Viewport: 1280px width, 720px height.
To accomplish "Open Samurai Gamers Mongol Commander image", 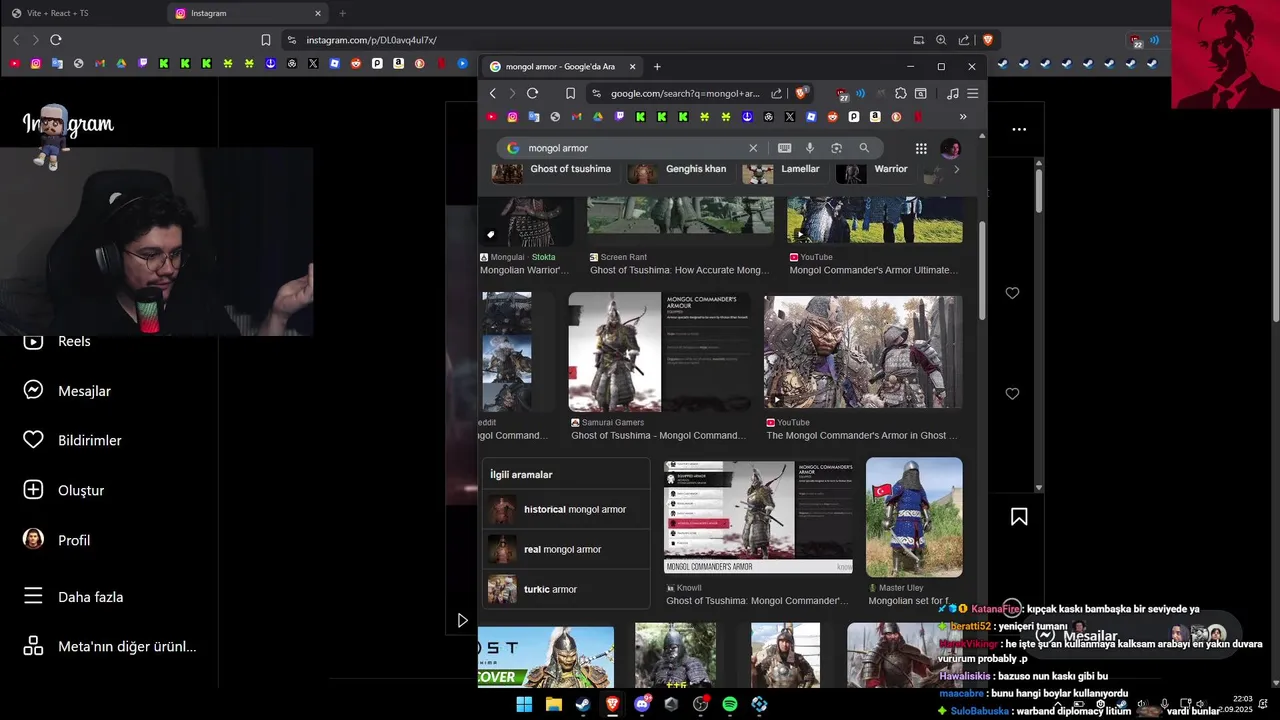I will pos(659,352).
